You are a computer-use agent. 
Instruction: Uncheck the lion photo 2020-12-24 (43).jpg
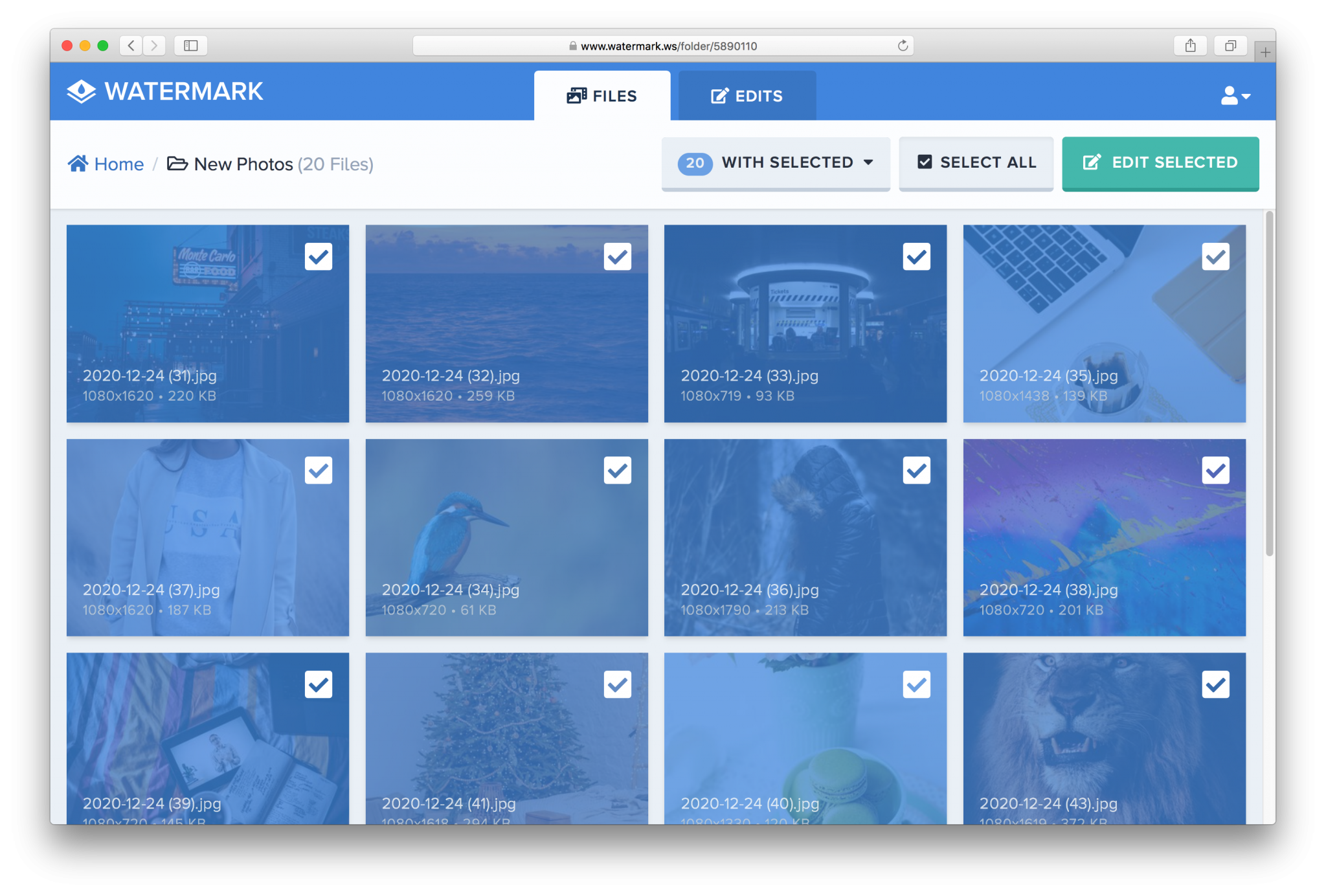tap(1215, 684)
